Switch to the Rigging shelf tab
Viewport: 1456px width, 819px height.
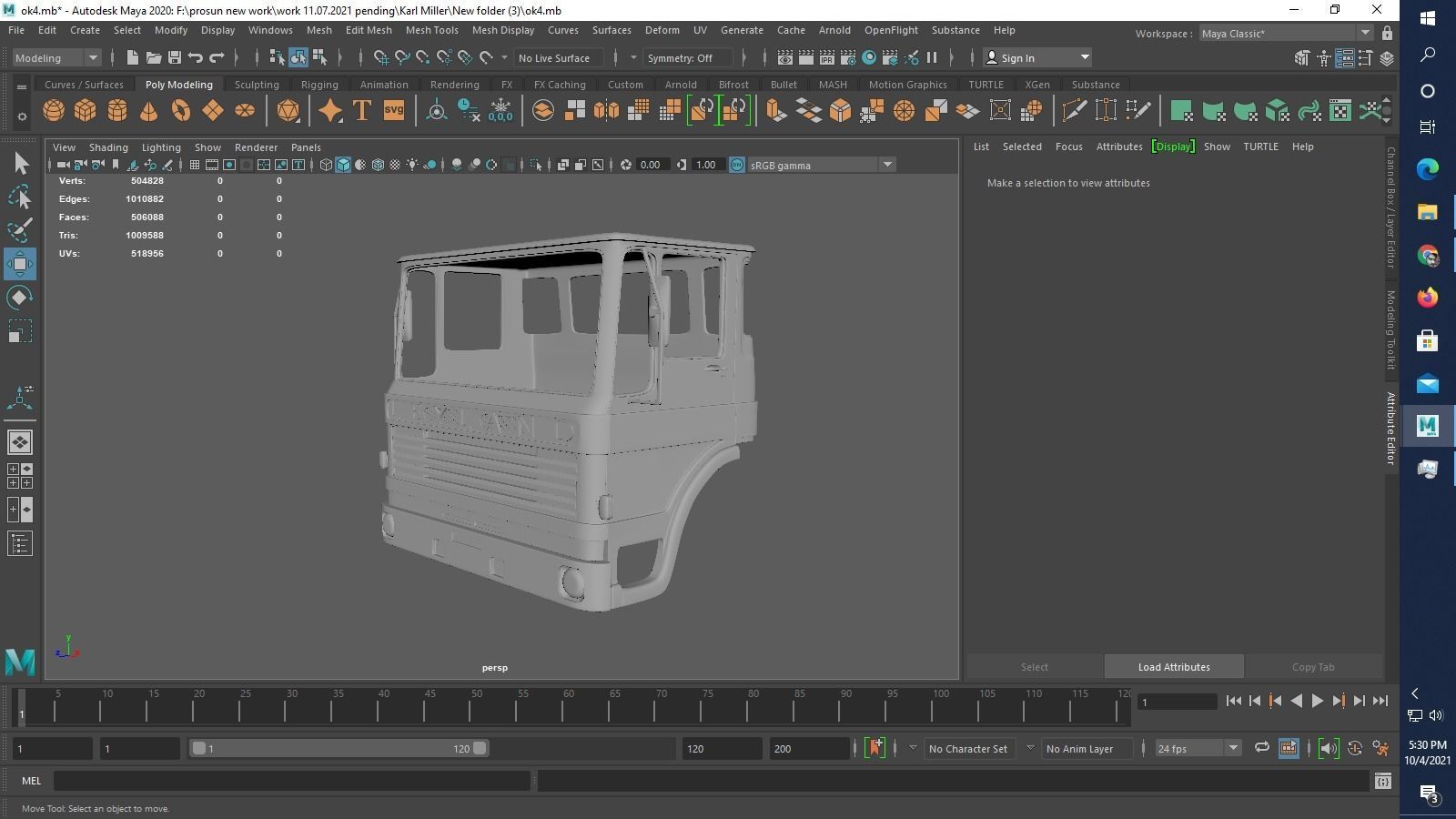tap(319, 85)
